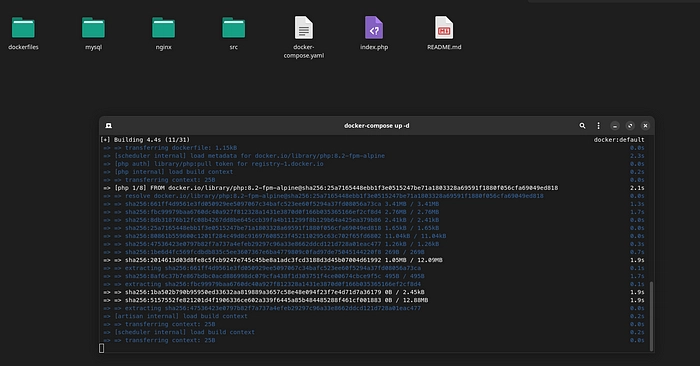700x366 pixels.
Task: Click the docker:default label in terminal
Action: (x=619, y=140)
